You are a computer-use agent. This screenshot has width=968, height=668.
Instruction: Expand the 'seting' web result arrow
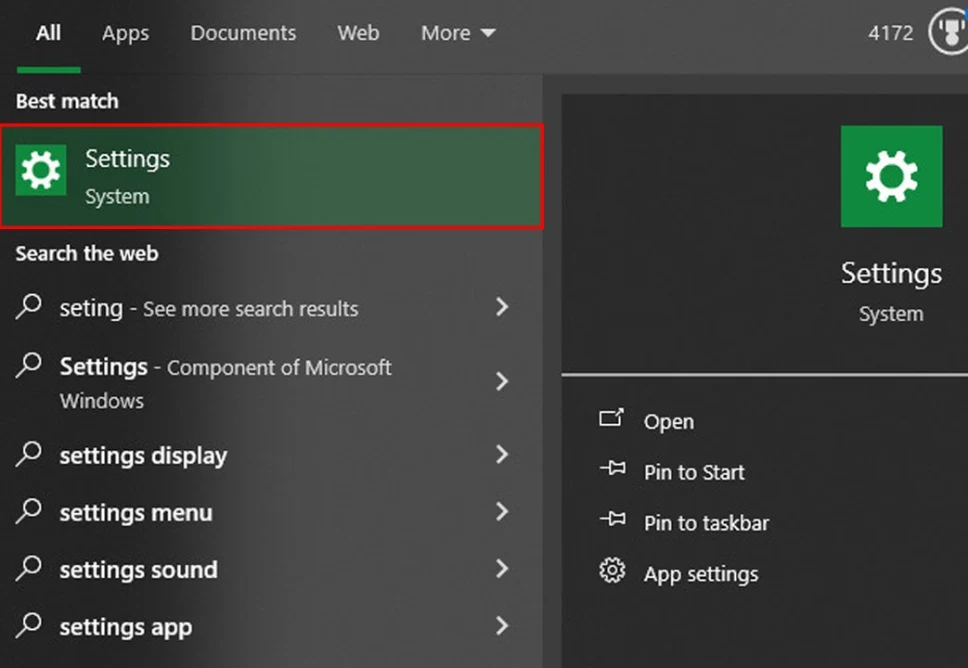click(502, 307)
